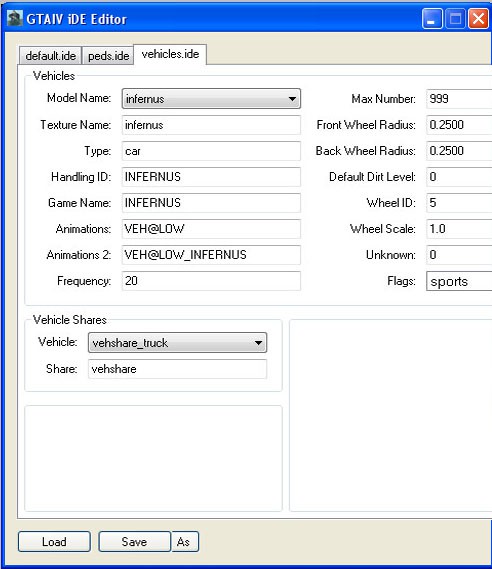Click the Share field containing vehshare
The width and height of the screenshot is (492, 569).
(x=177, y=369)
